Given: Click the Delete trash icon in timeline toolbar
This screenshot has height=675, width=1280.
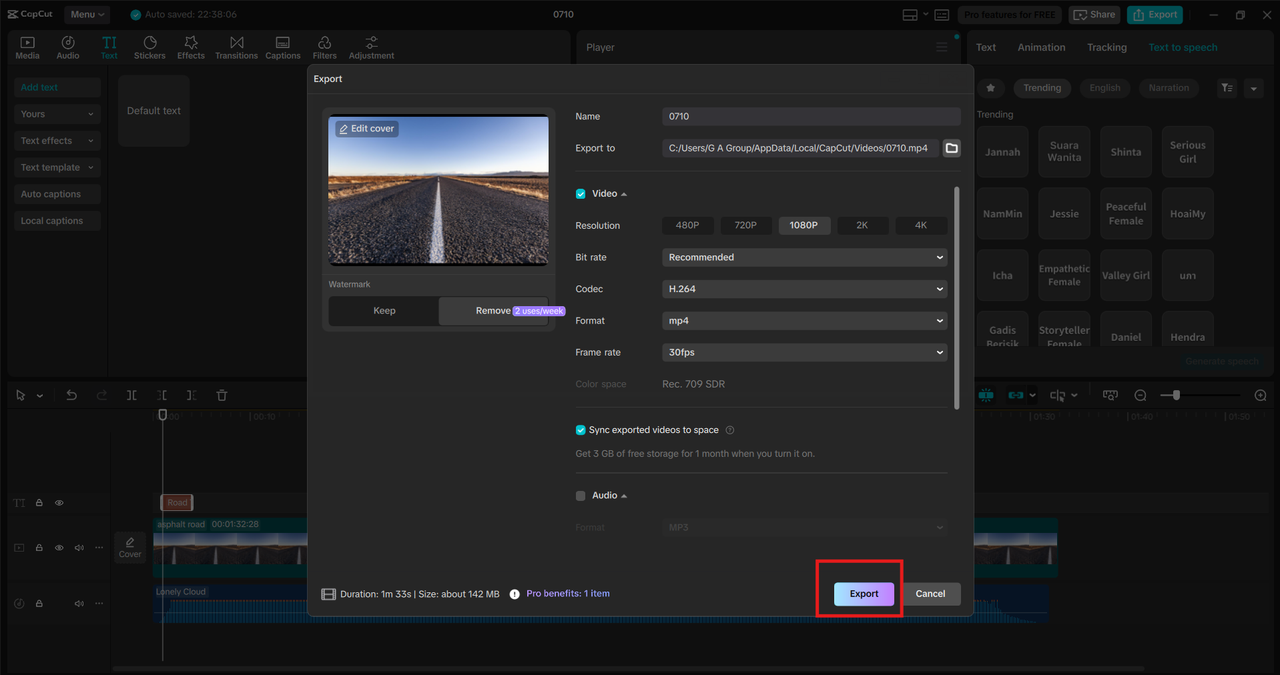Looking at the screenshot, I should tap(222, 395).
